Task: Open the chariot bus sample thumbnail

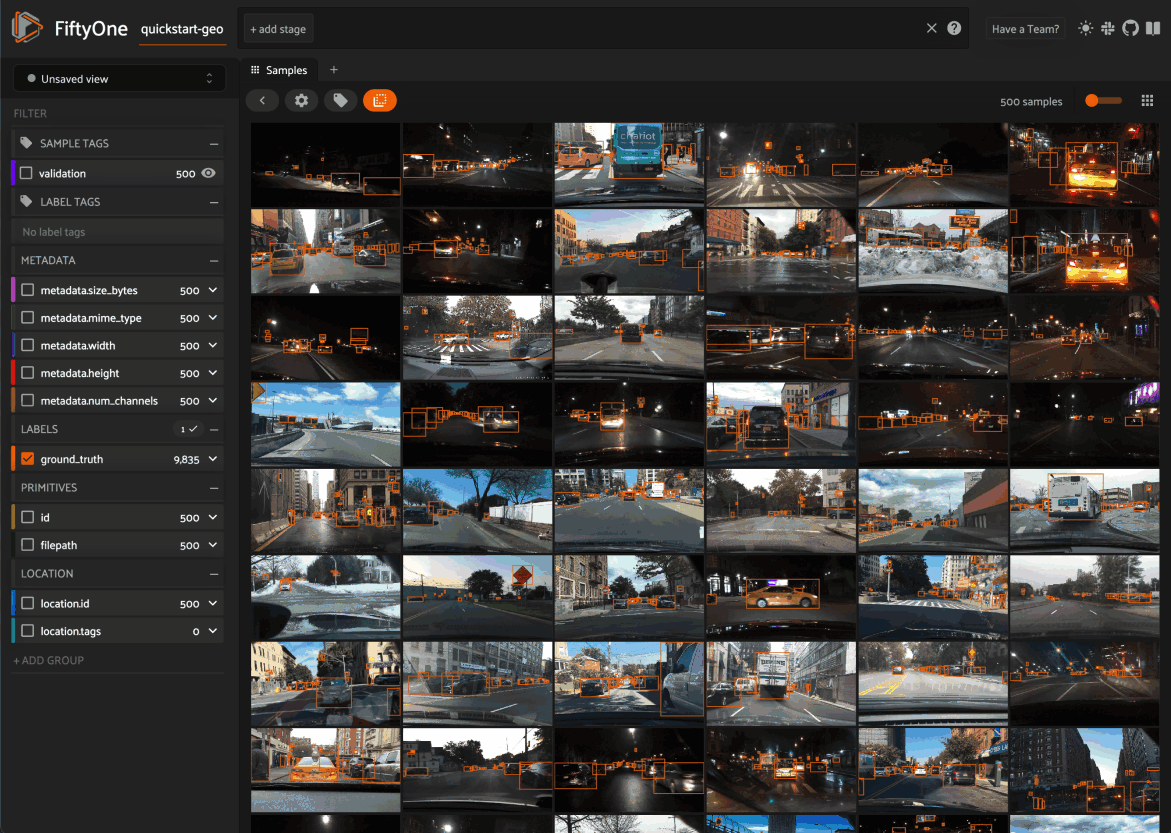Action: pyautogui.click(x=629, y=164)
